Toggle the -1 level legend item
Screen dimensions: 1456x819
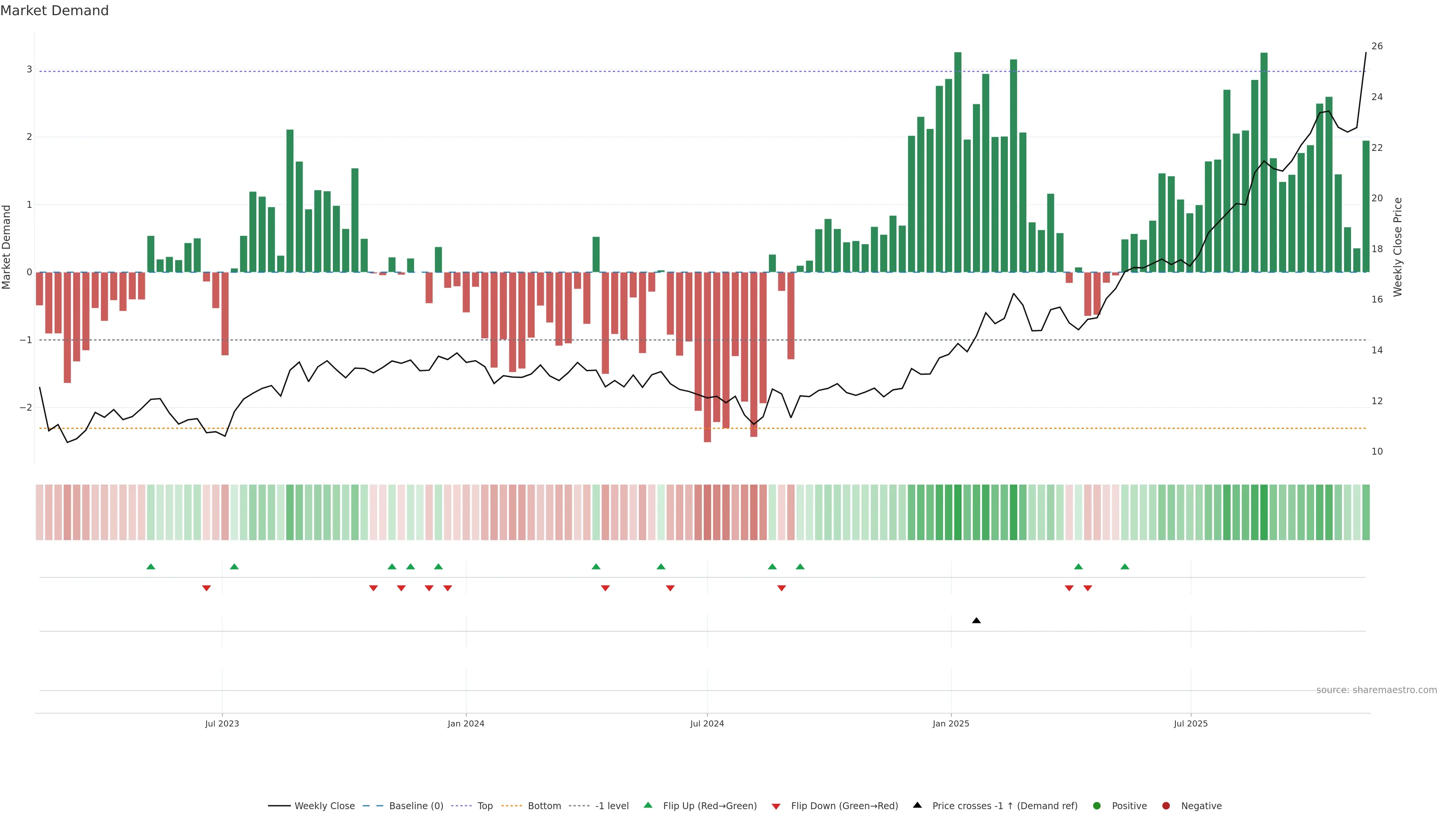coord(612,805)
